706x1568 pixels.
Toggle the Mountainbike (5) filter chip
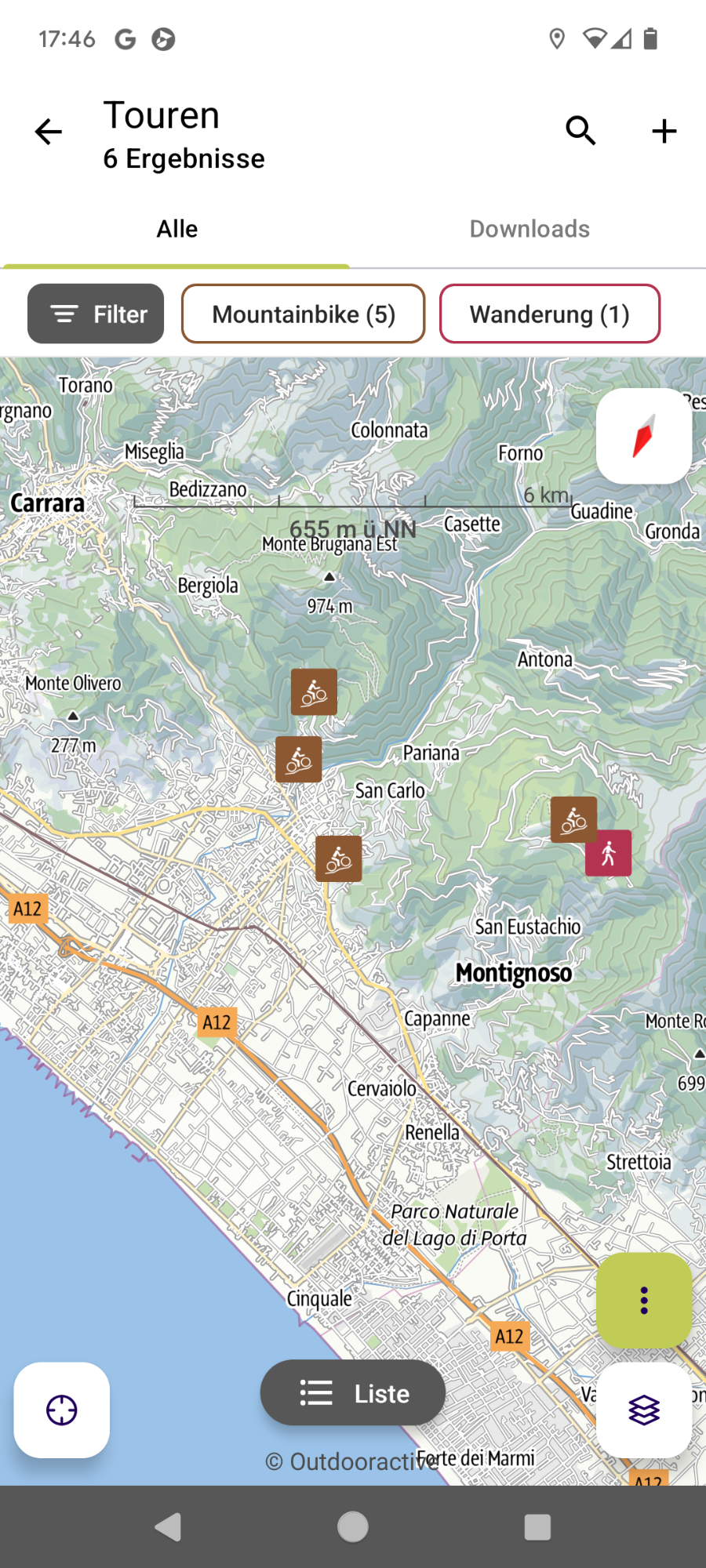(x=304, y=314)
